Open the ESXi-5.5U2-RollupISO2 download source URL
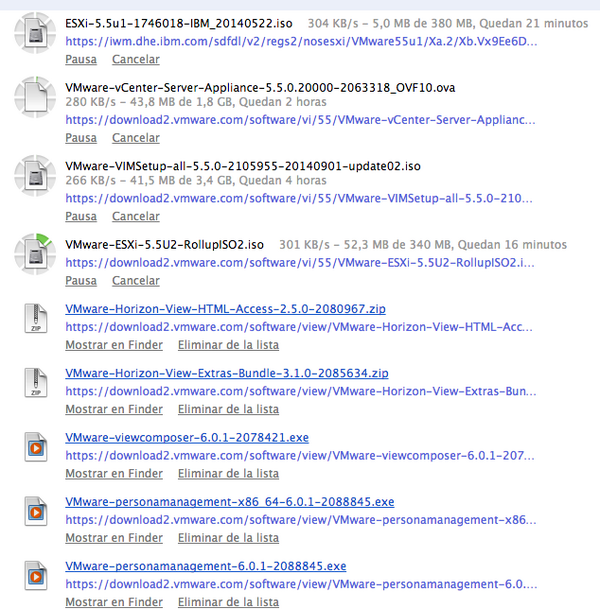 point(300,263)
